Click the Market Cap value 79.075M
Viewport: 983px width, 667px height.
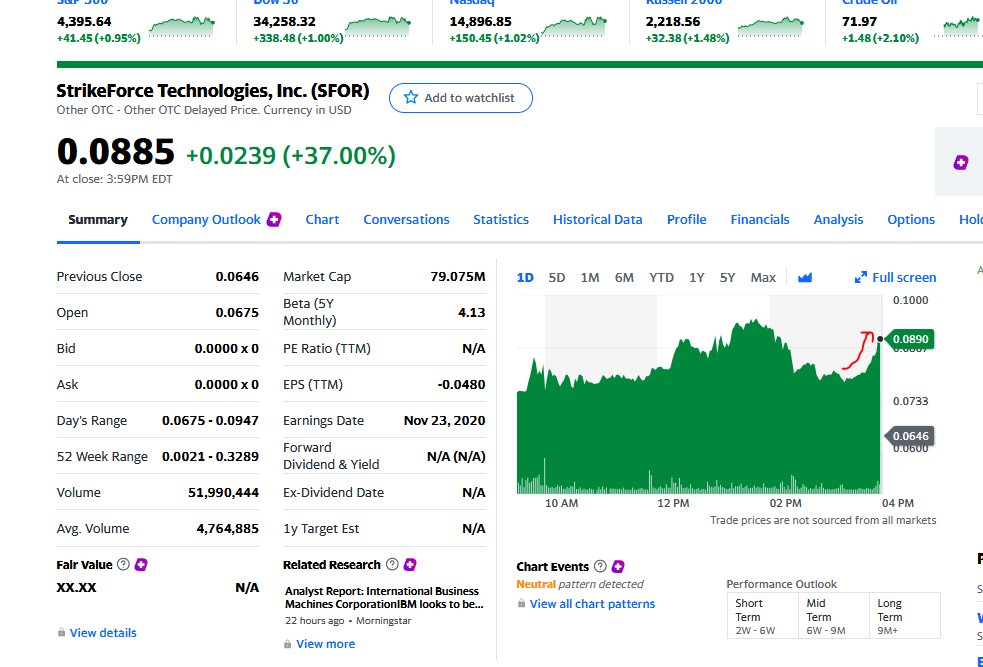pyautogui.click(x=458, y=276)
